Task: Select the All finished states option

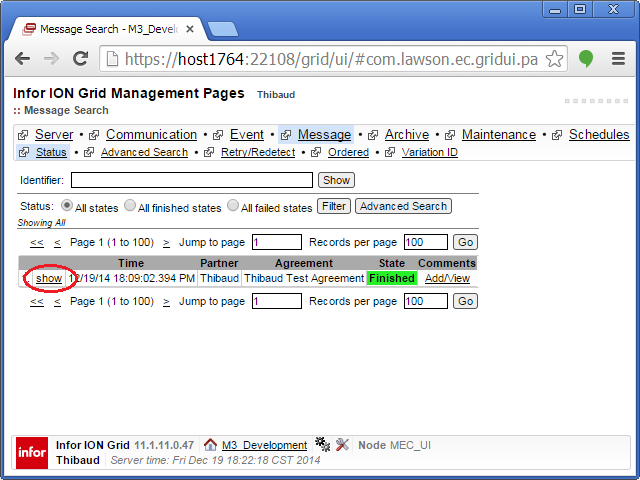Action: [130, 207]
